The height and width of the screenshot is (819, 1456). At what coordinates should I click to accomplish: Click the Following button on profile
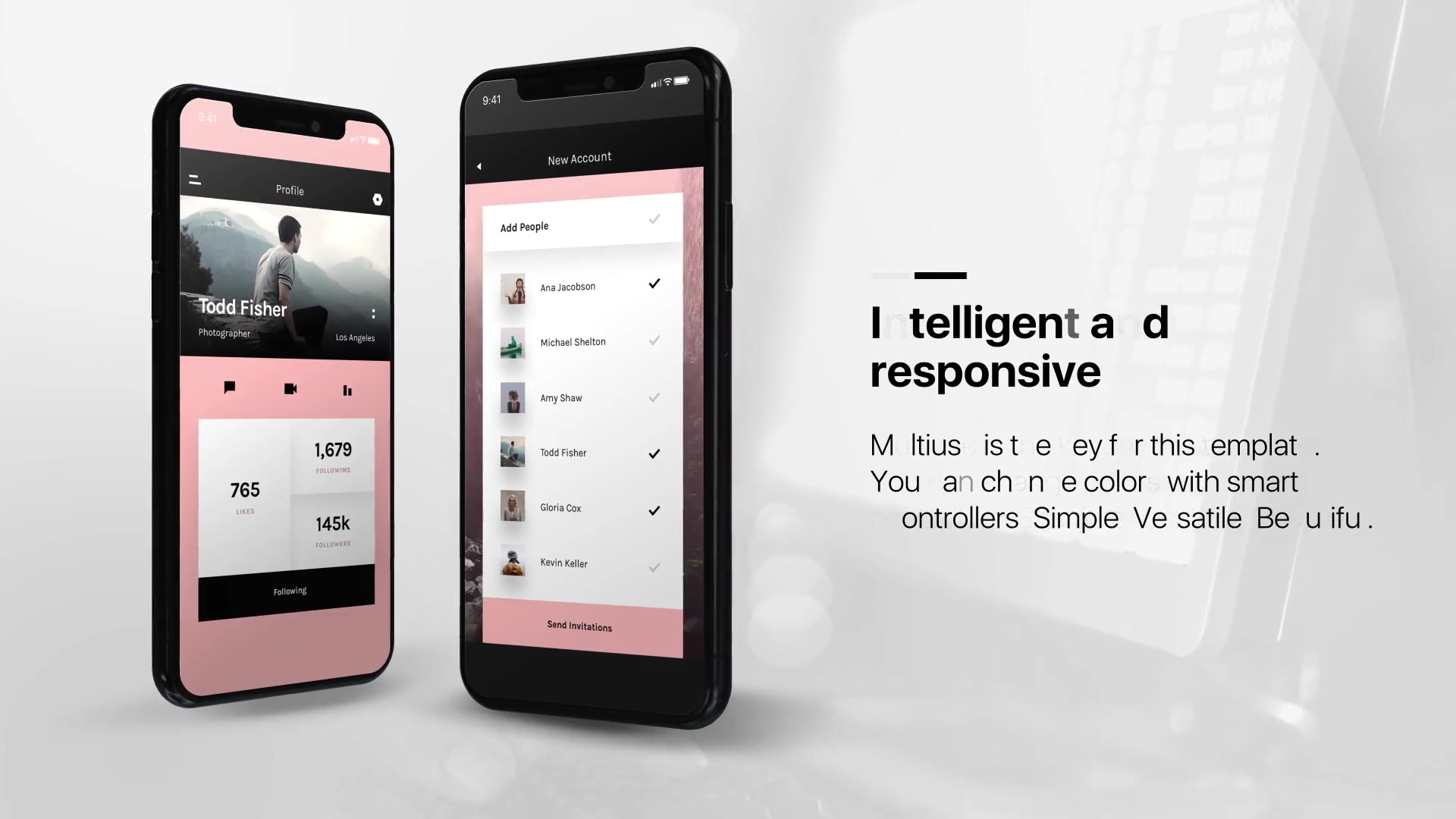289,590
